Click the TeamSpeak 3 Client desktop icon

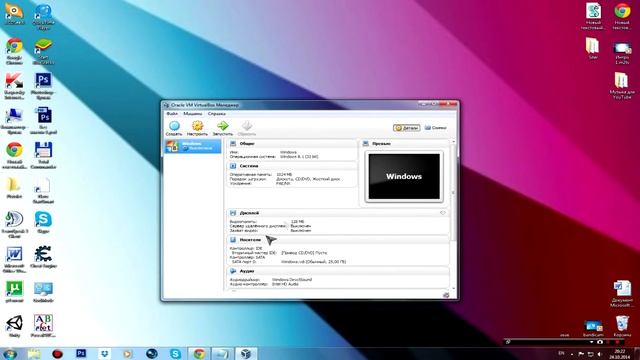pos(14,225)
